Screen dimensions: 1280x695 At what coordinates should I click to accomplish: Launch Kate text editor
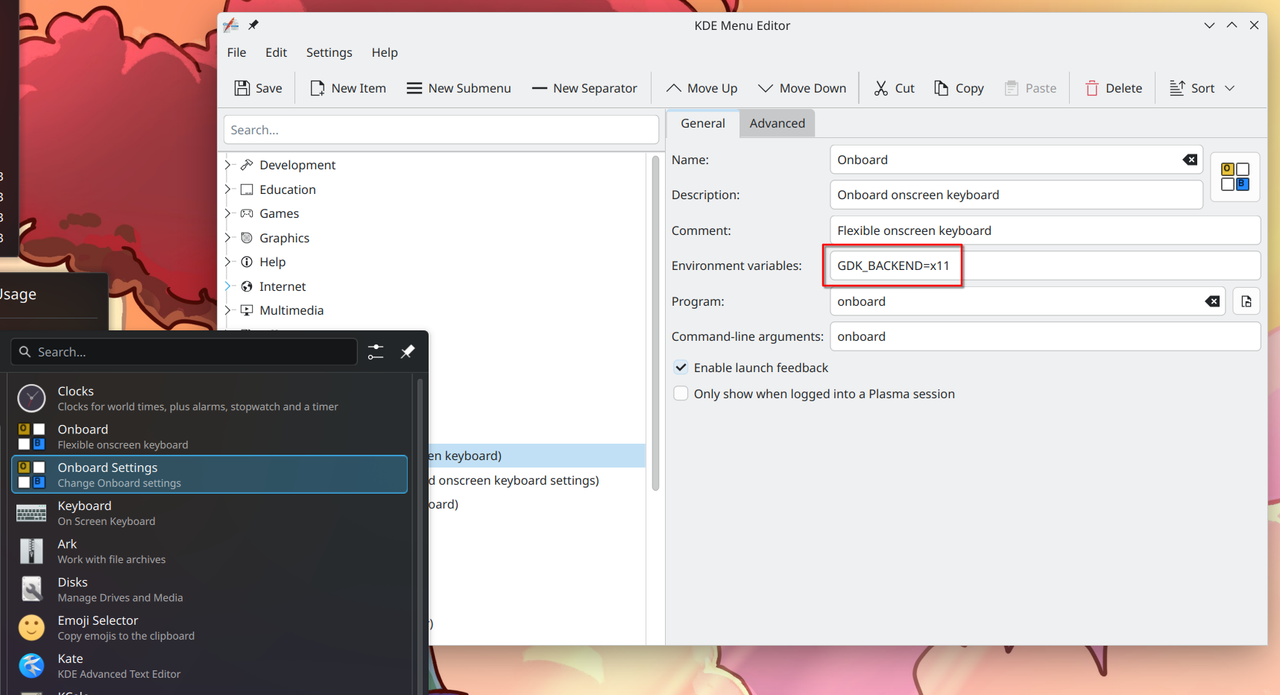[x=209, y=665]
